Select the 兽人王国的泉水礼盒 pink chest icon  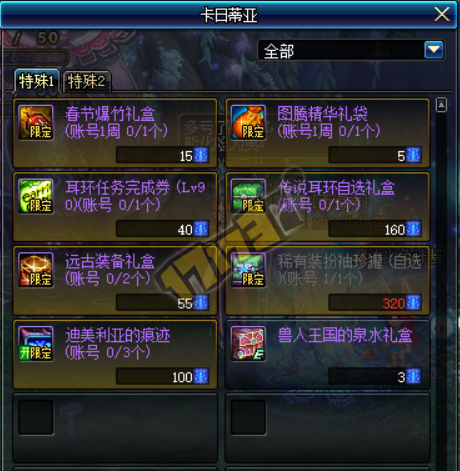pos(248,343)
